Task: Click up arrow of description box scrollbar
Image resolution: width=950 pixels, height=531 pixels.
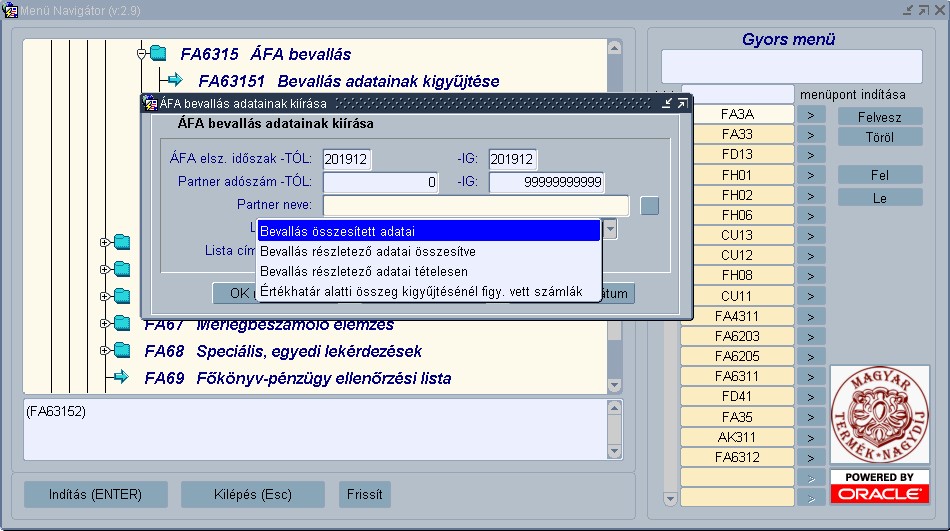Action: 614,407
